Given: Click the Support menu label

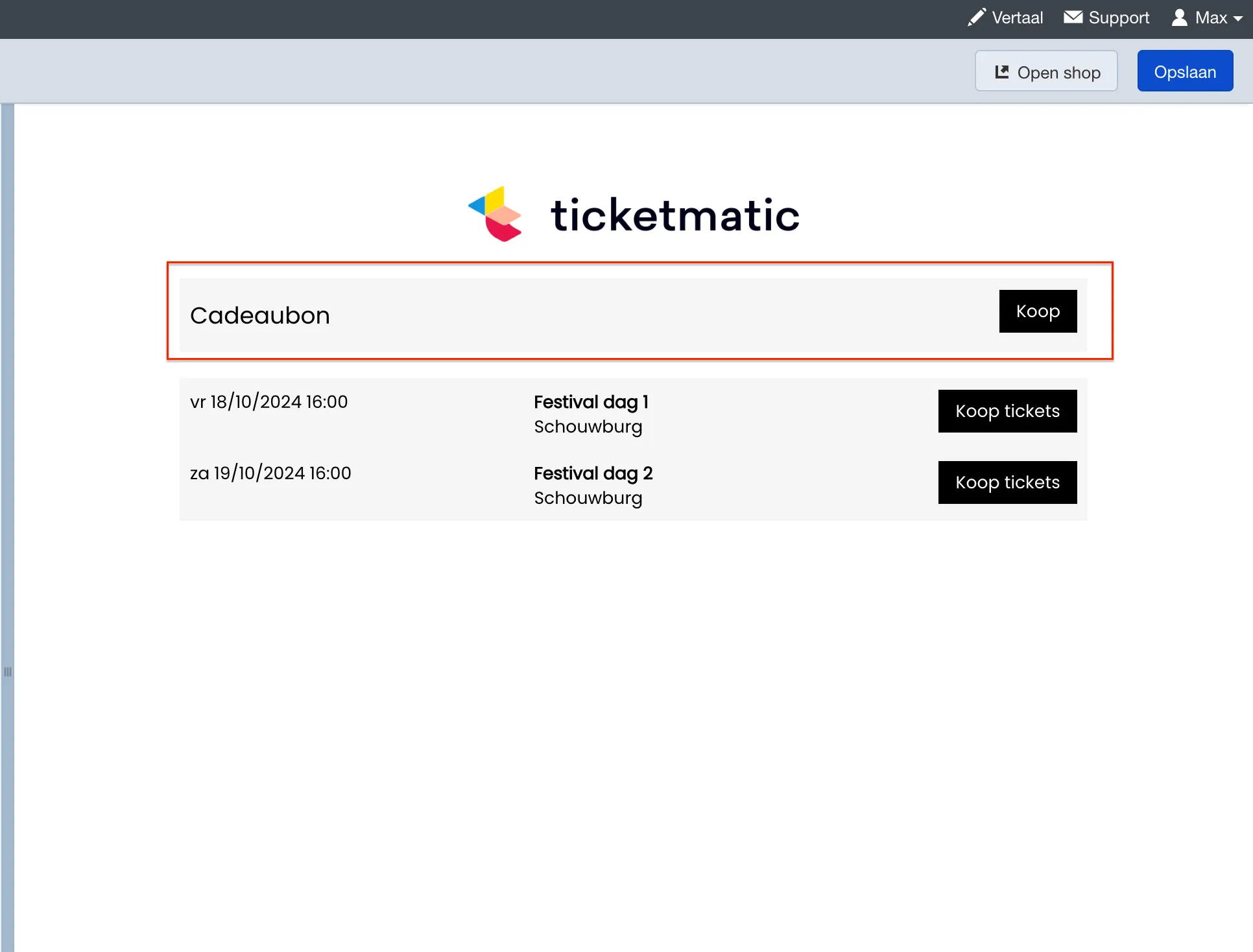Looking at the screenshot, I should click(1119, 18).
